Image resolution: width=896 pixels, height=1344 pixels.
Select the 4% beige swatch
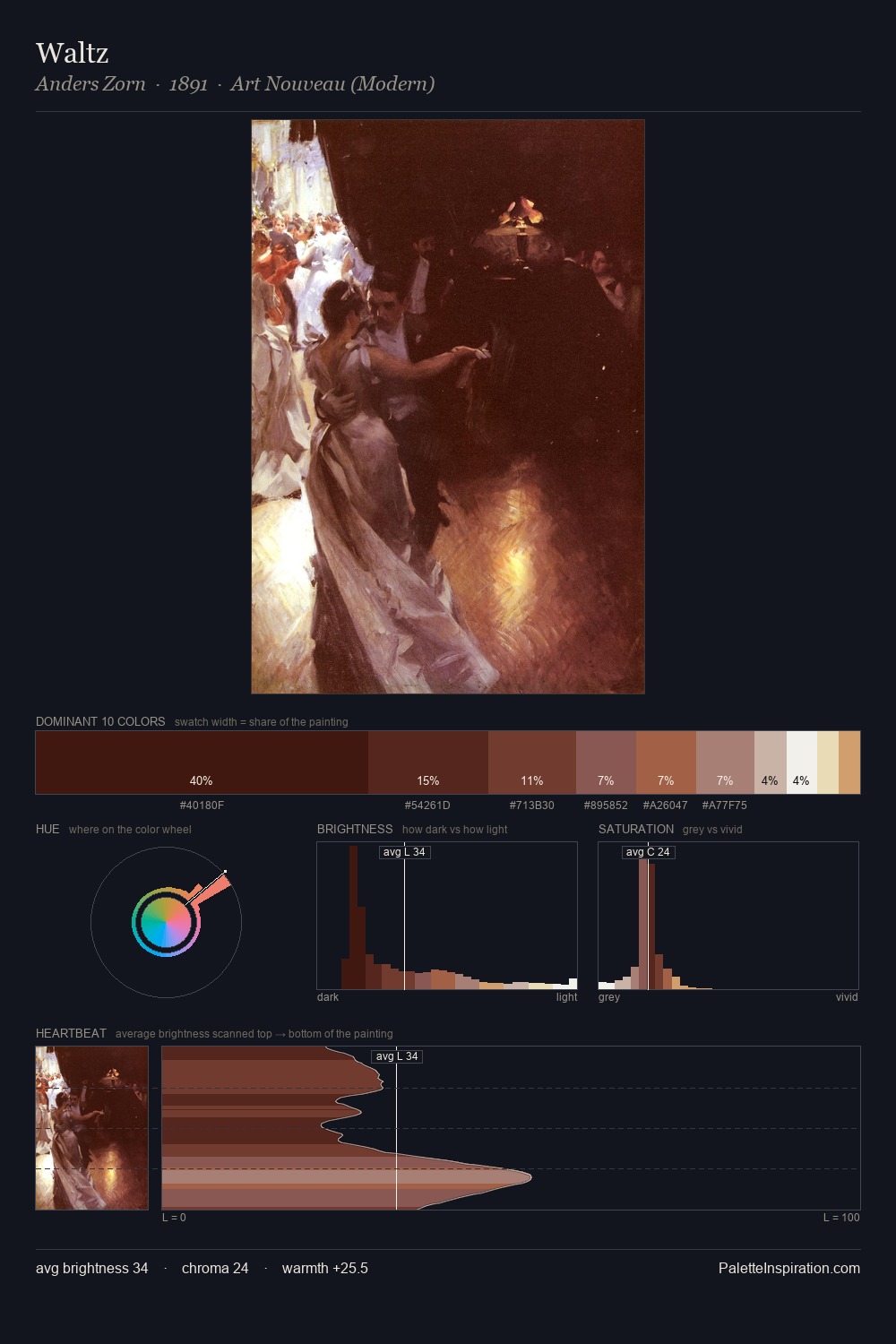pyautogui.click(x=771, y=762)
